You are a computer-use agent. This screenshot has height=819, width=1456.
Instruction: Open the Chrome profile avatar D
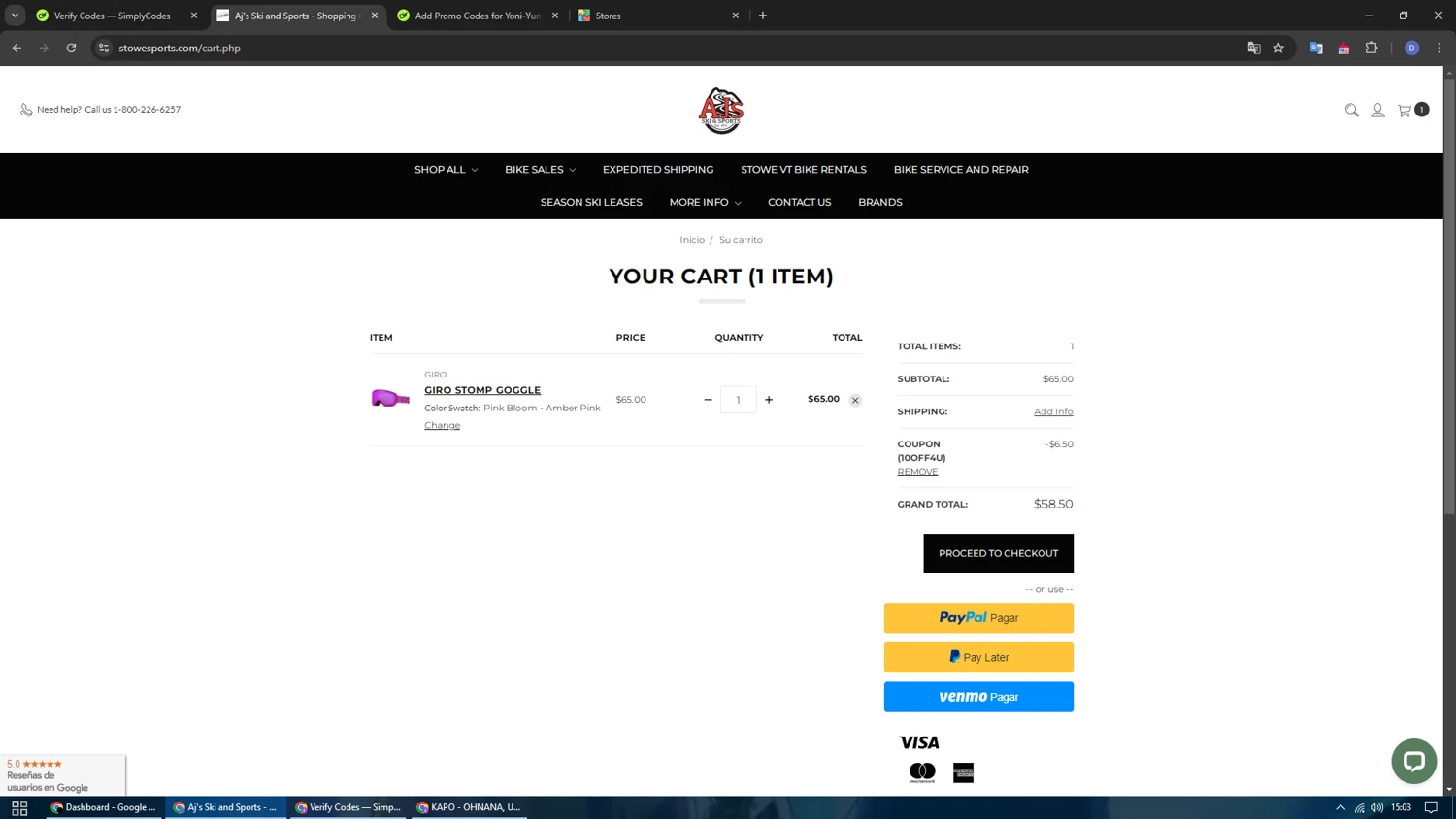coord(1411,48)
